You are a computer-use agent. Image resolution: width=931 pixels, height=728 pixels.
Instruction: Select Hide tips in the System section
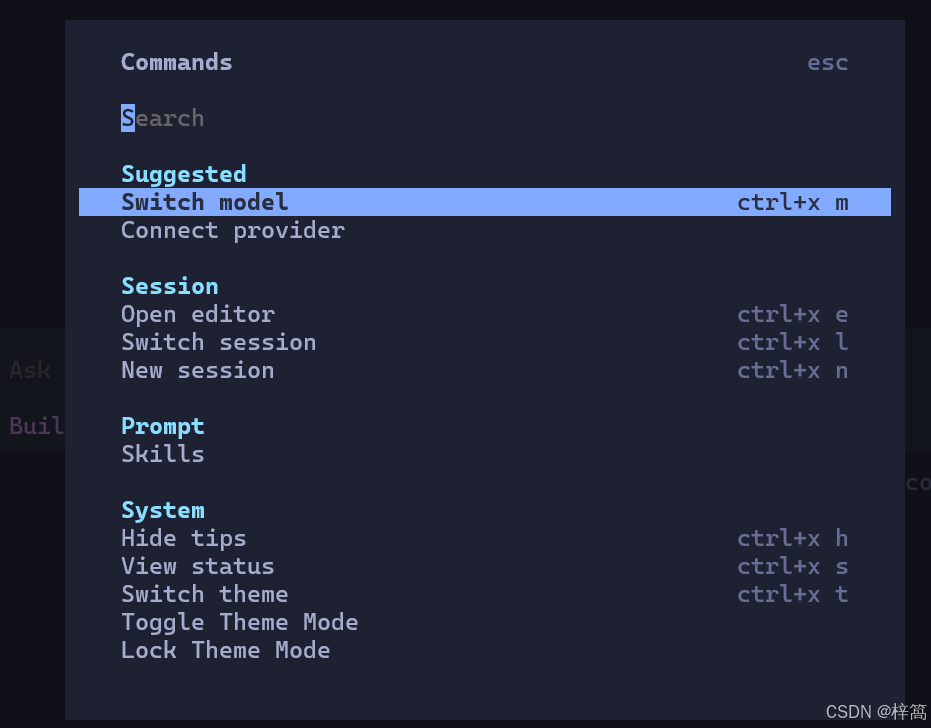(484, 539)
